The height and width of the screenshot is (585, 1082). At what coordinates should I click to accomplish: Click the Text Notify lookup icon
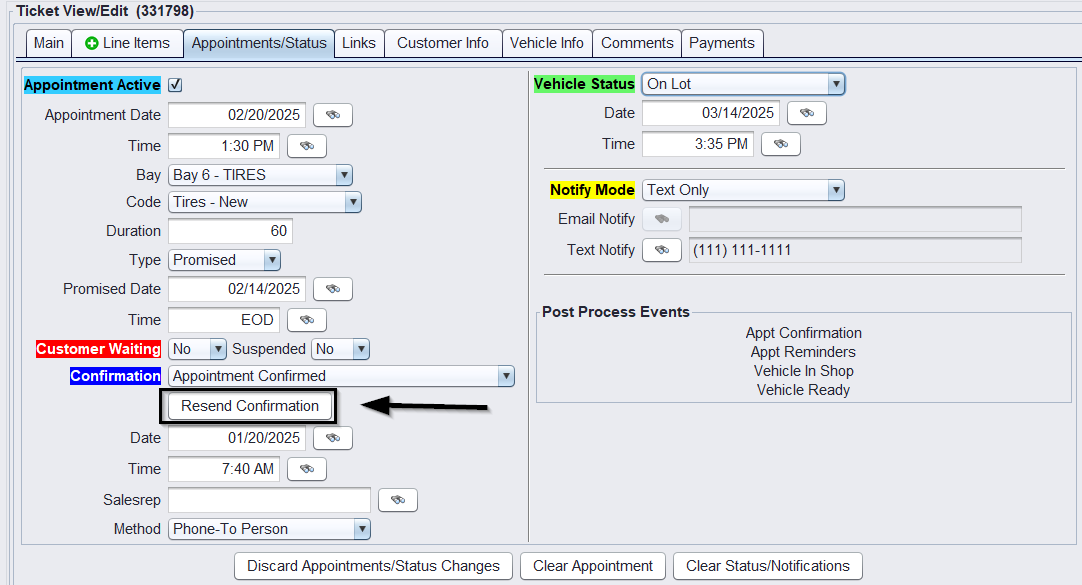pos(661,250)
